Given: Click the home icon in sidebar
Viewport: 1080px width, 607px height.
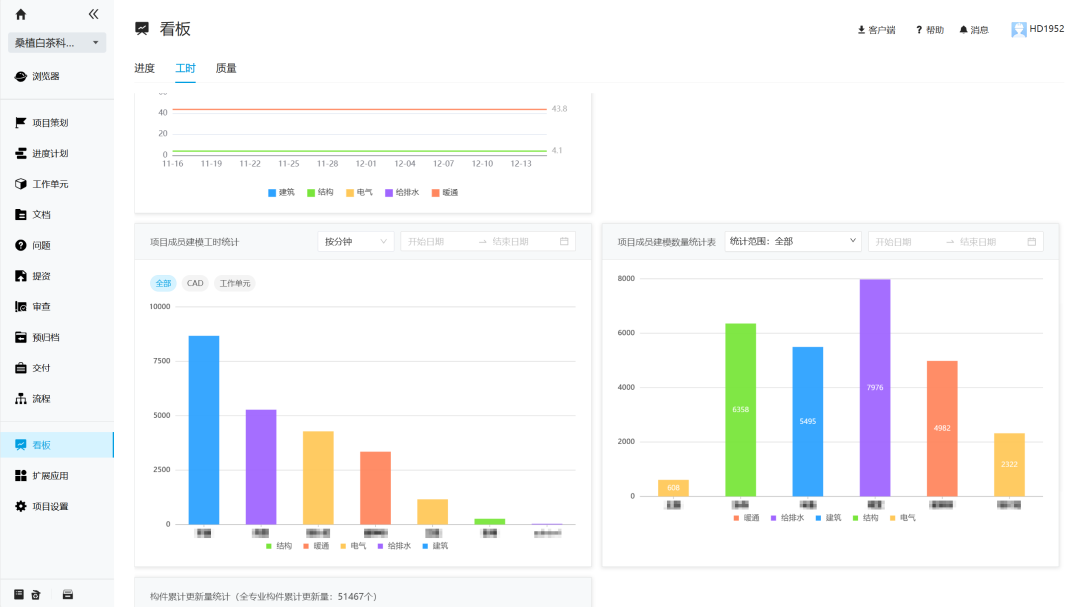Looking at the screenshot, I should [21, 14].
